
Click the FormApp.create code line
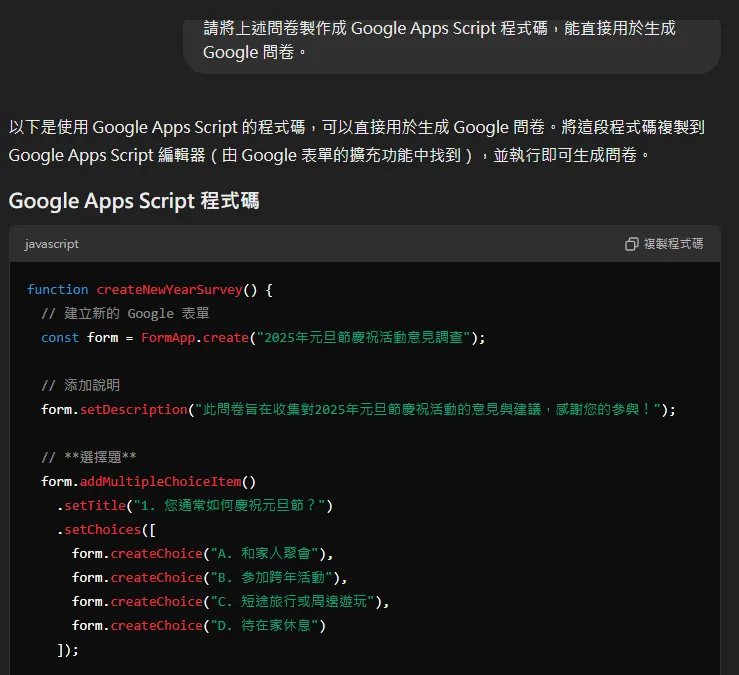pos(263,338)
